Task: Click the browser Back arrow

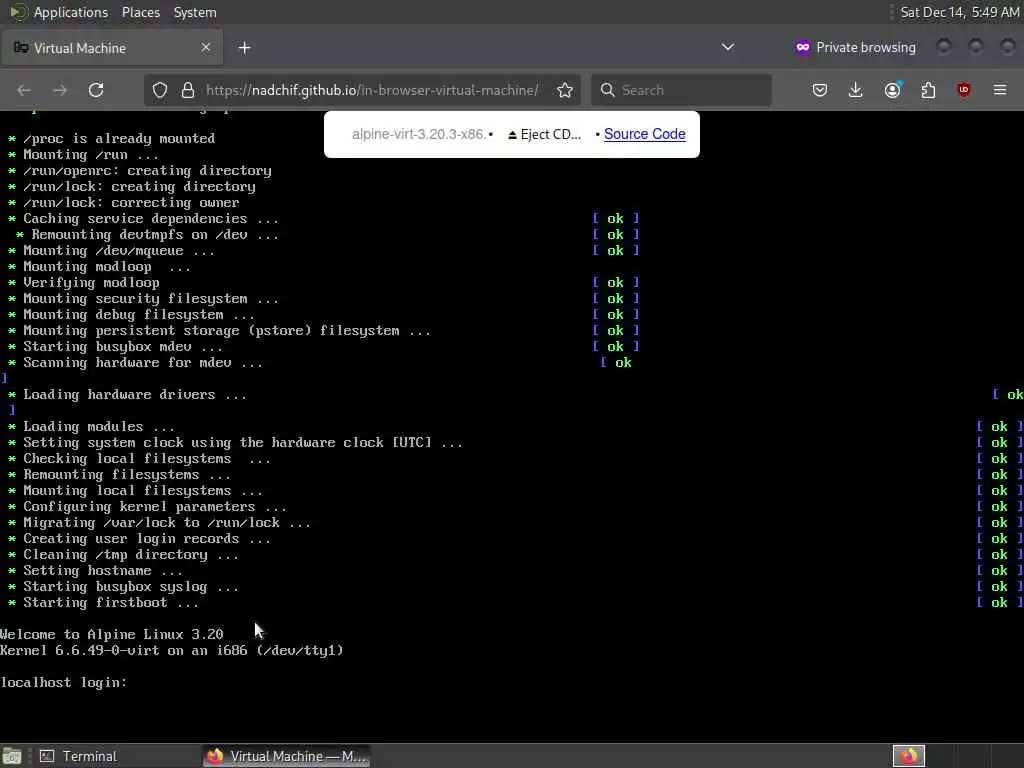Action: point(24,90)
